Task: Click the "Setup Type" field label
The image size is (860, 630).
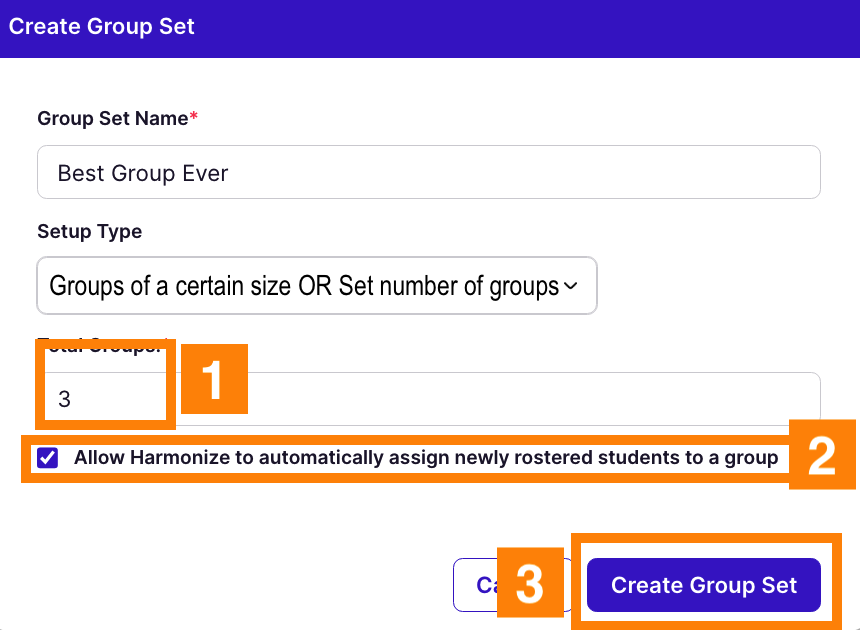Action: (x=90, y=231)
